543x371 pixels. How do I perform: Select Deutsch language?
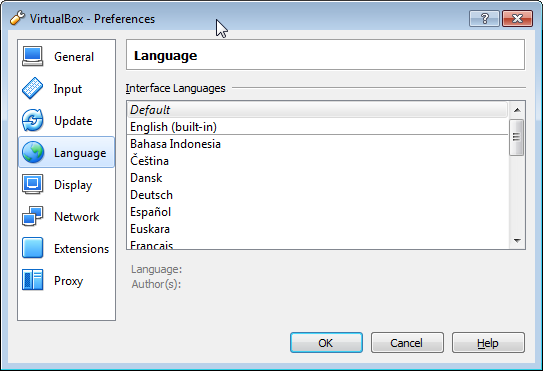pos(318,195)
